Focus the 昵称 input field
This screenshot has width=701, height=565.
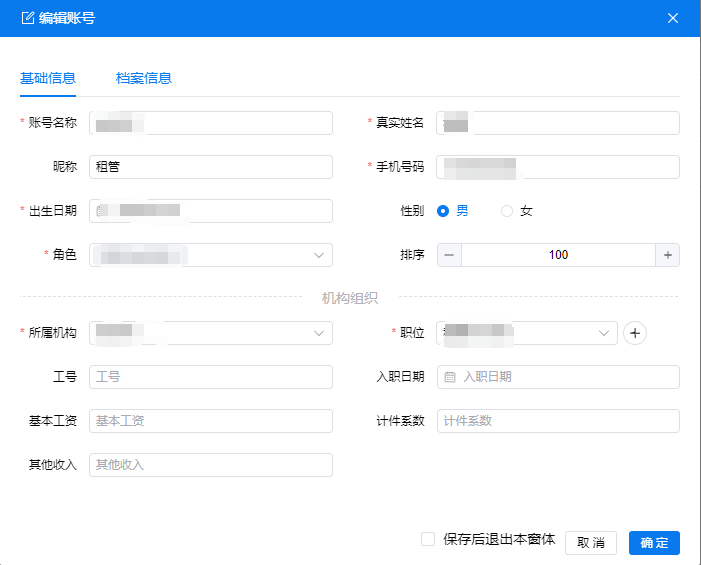210,167
